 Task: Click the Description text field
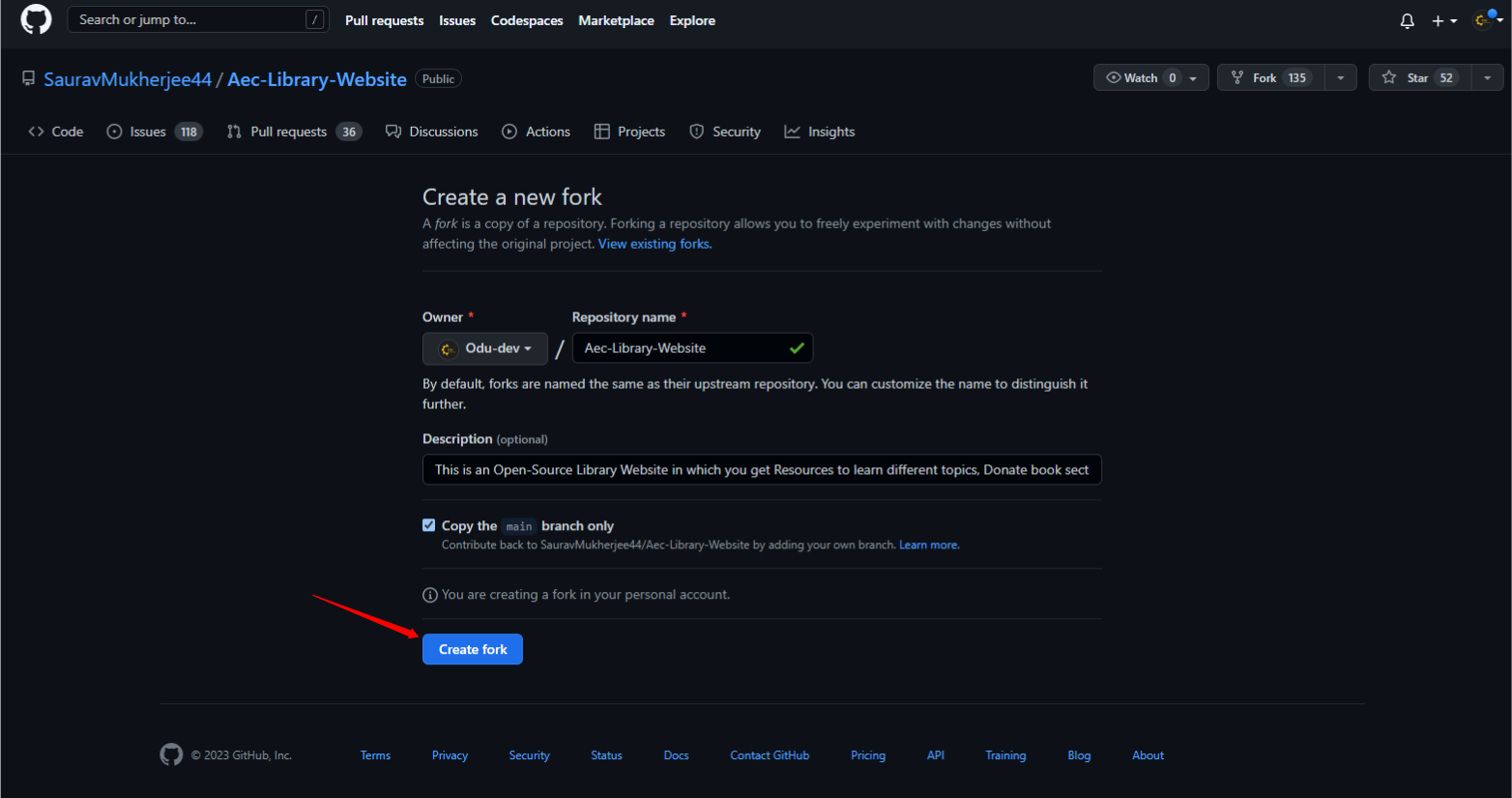[x=762, y=470]
